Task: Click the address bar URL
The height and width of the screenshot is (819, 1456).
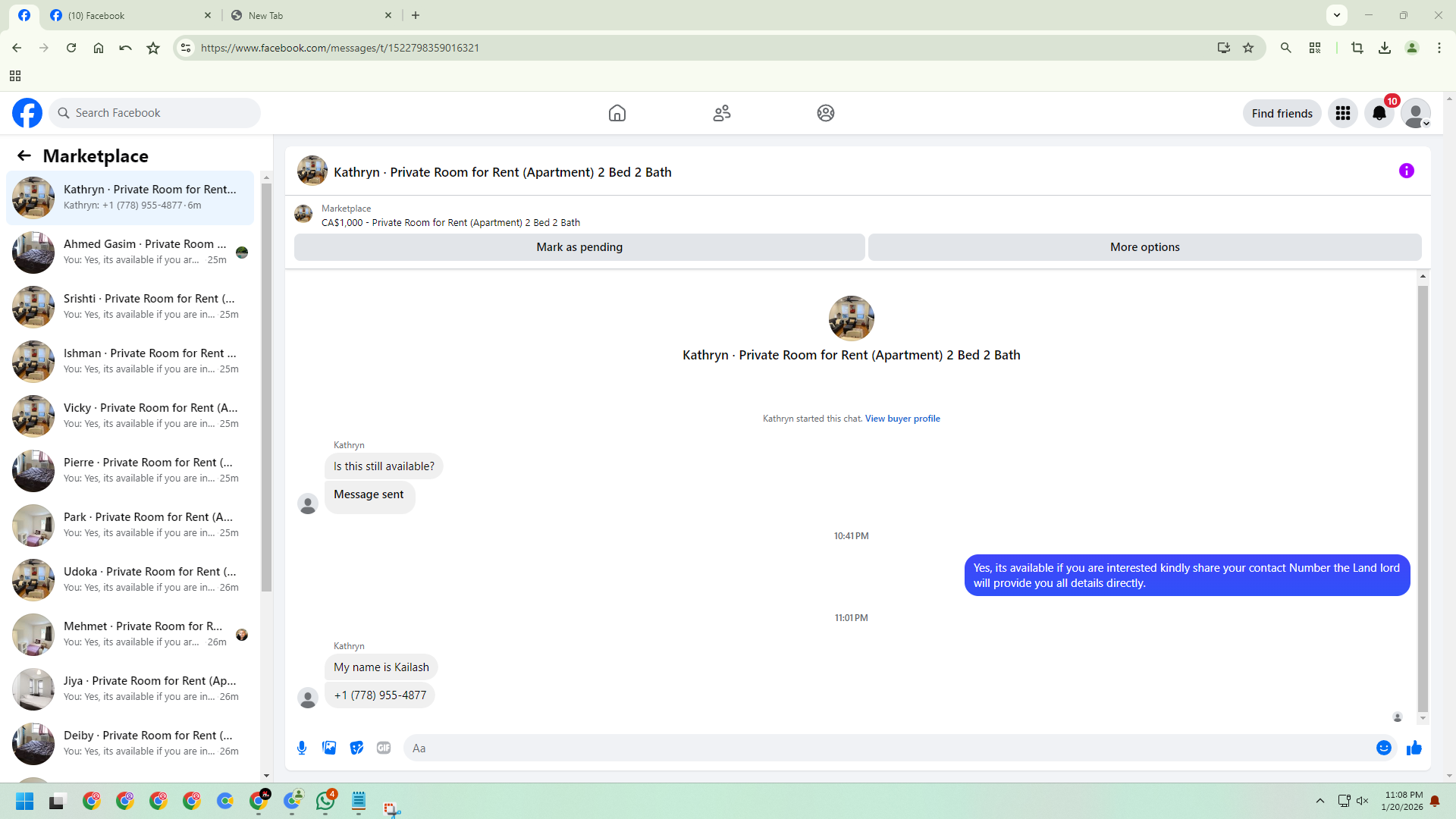Action: pos(340,48)
